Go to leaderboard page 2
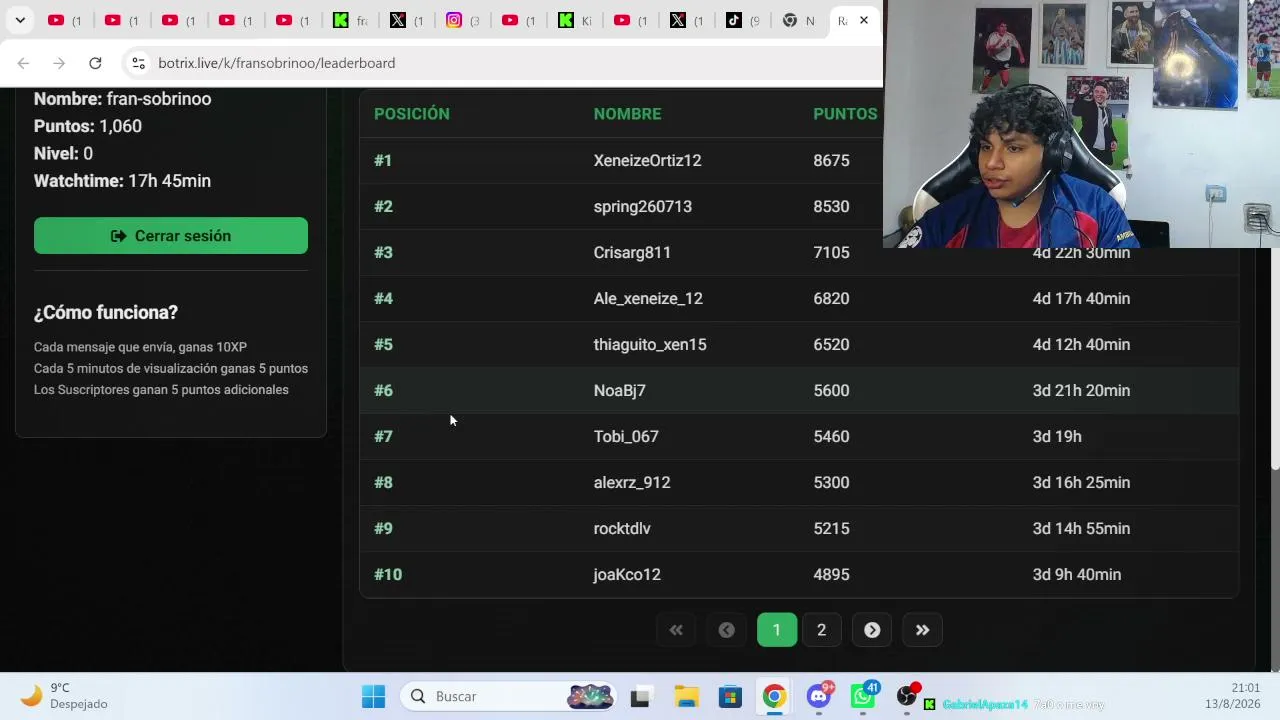The height and width of the screenshot is (720, 1280). point(822,630)
